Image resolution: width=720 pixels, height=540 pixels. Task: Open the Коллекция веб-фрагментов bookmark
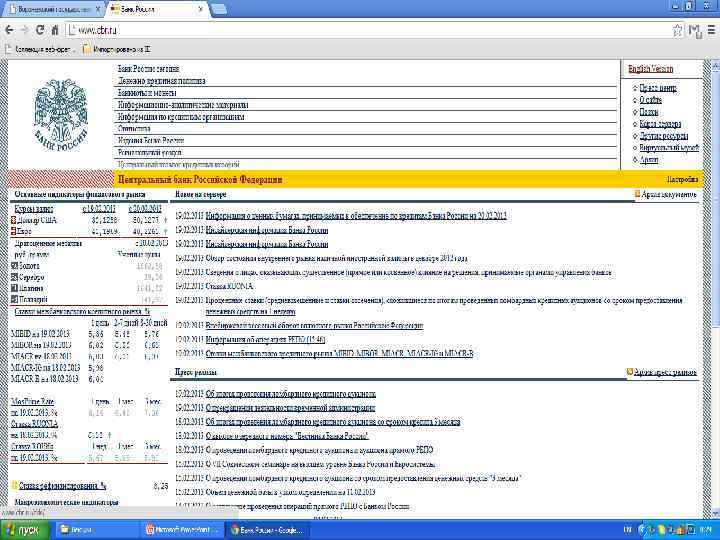tap(40, 49)
